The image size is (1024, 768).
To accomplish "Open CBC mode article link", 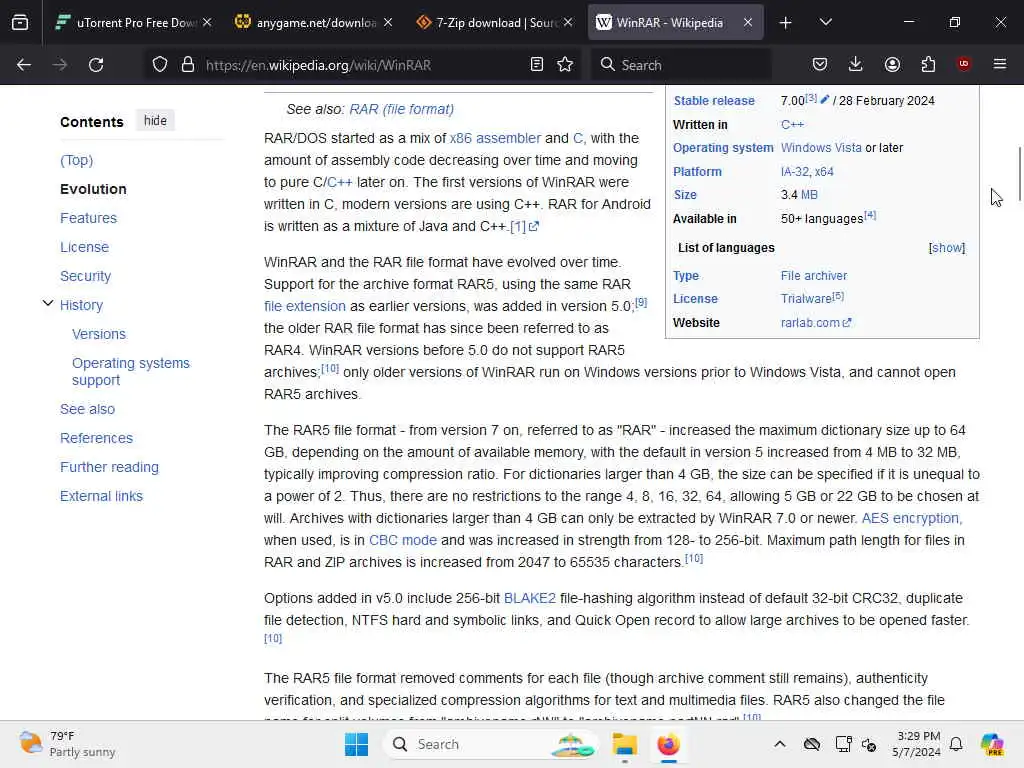I will click(x=402, y=541).
